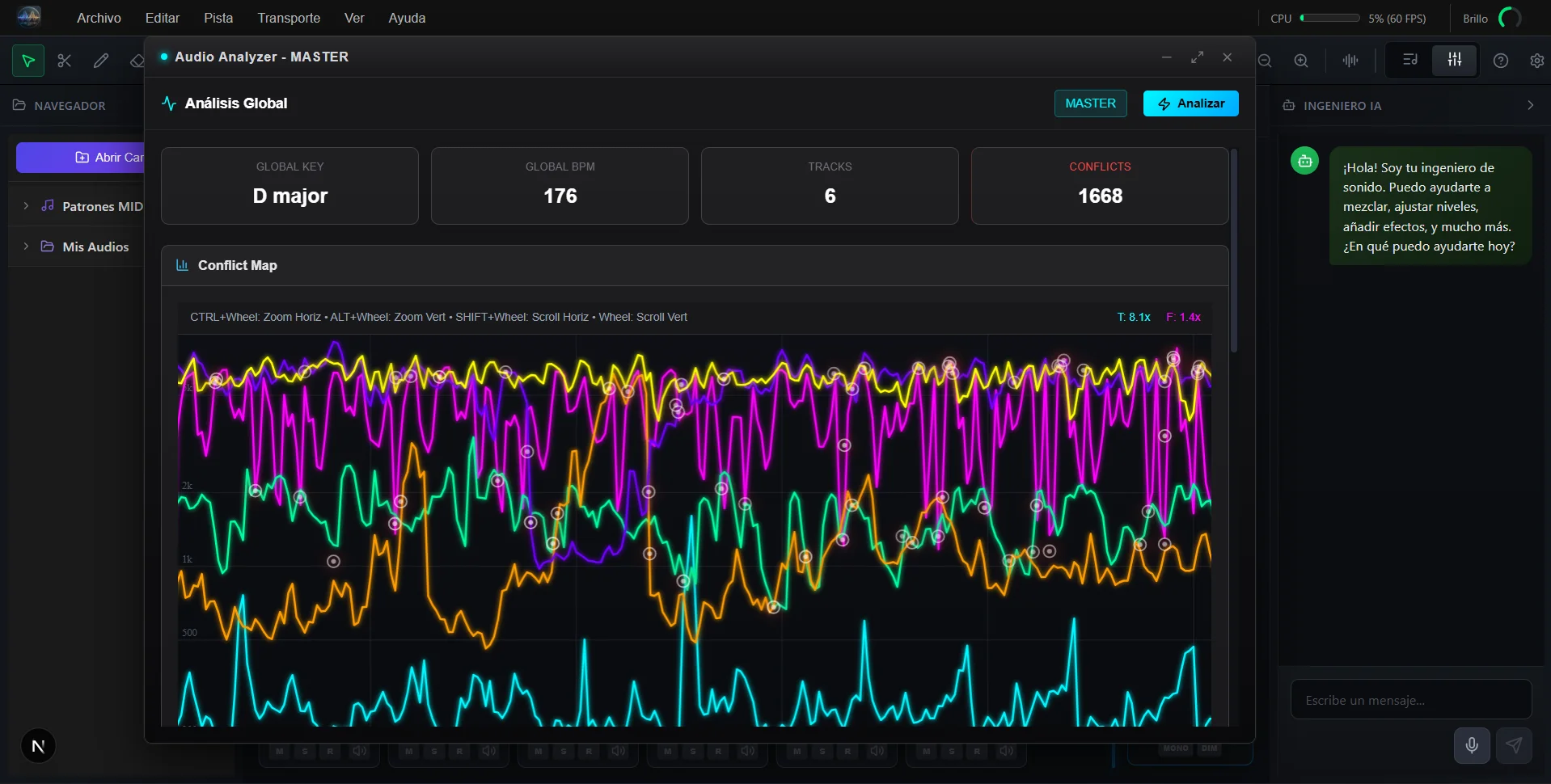Viewport: 1551px width, 784px height.
Task: Focus the Escribe un mensaje field
Action: tap(1410, 700)
